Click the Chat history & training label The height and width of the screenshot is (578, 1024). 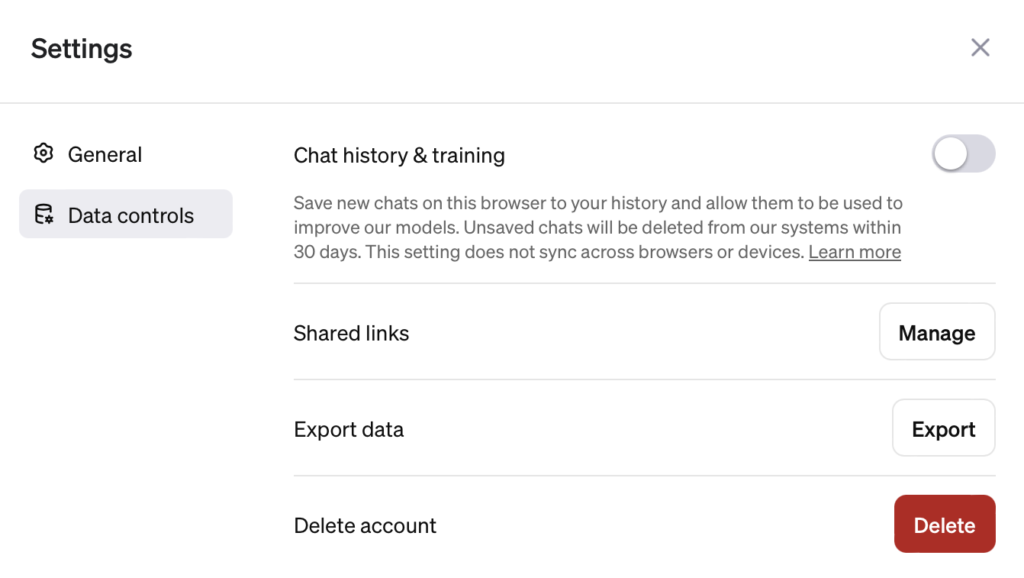click(x=399, y=155)
